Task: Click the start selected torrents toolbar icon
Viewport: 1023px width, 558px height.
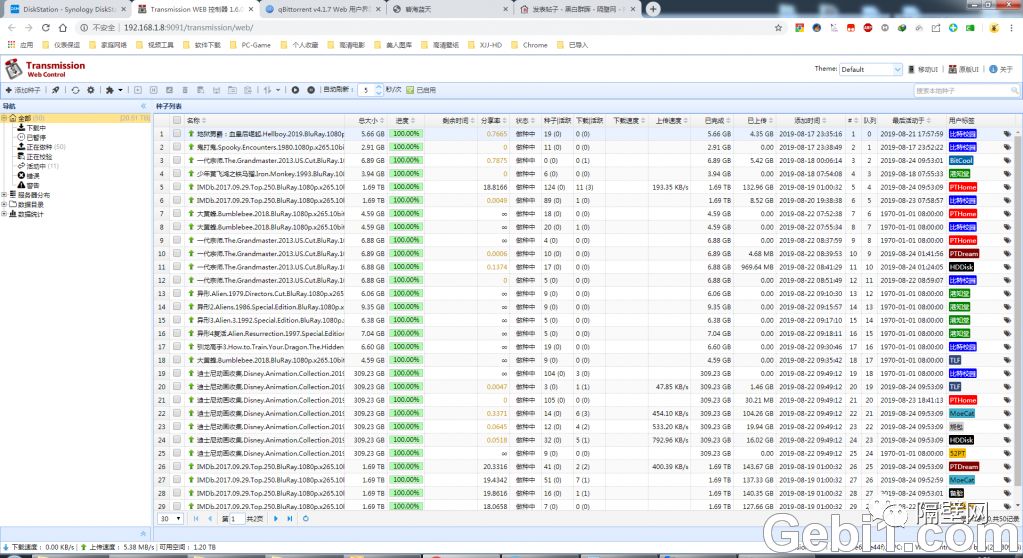Action: [x=138, y=90]
